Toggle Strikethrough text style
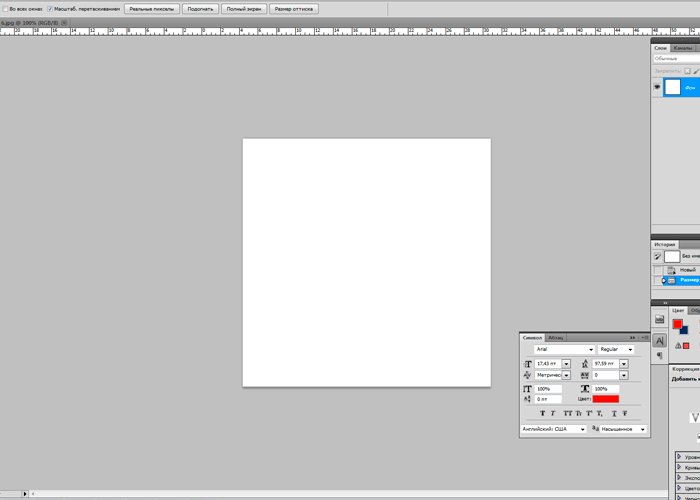Screen dimensions: 700x500 (625, 412)
